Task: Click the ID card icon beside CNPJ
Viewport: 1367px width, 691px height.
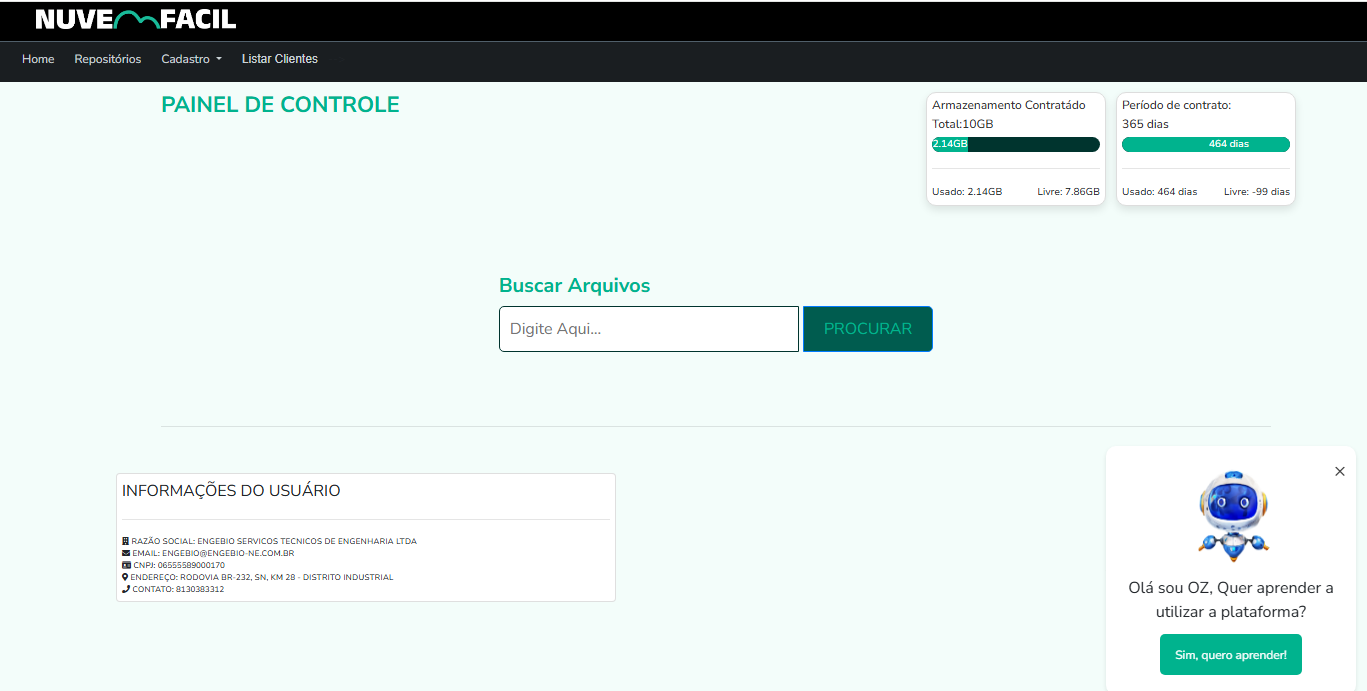Action: tap(126, 565)
